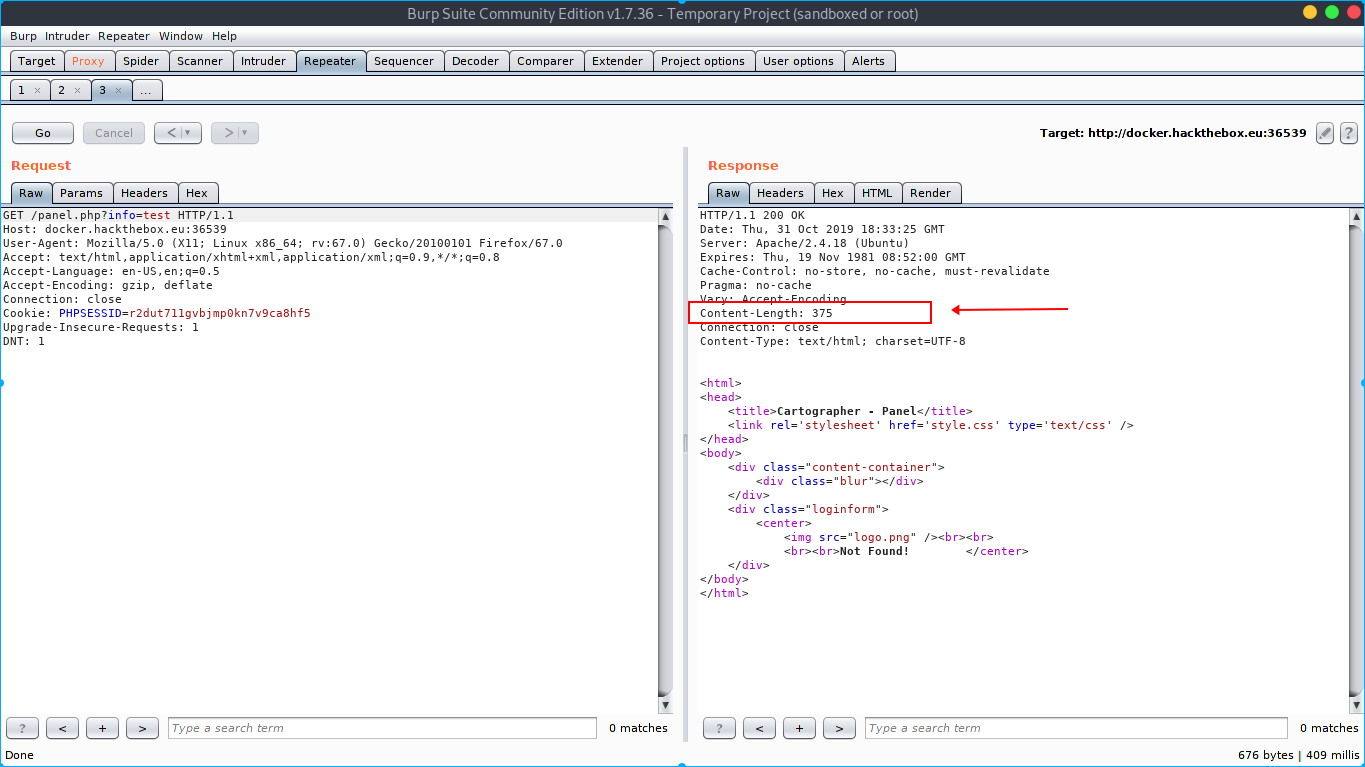Switch to the Decoder tool tab
1365x767 pixels.
[476, 61]
